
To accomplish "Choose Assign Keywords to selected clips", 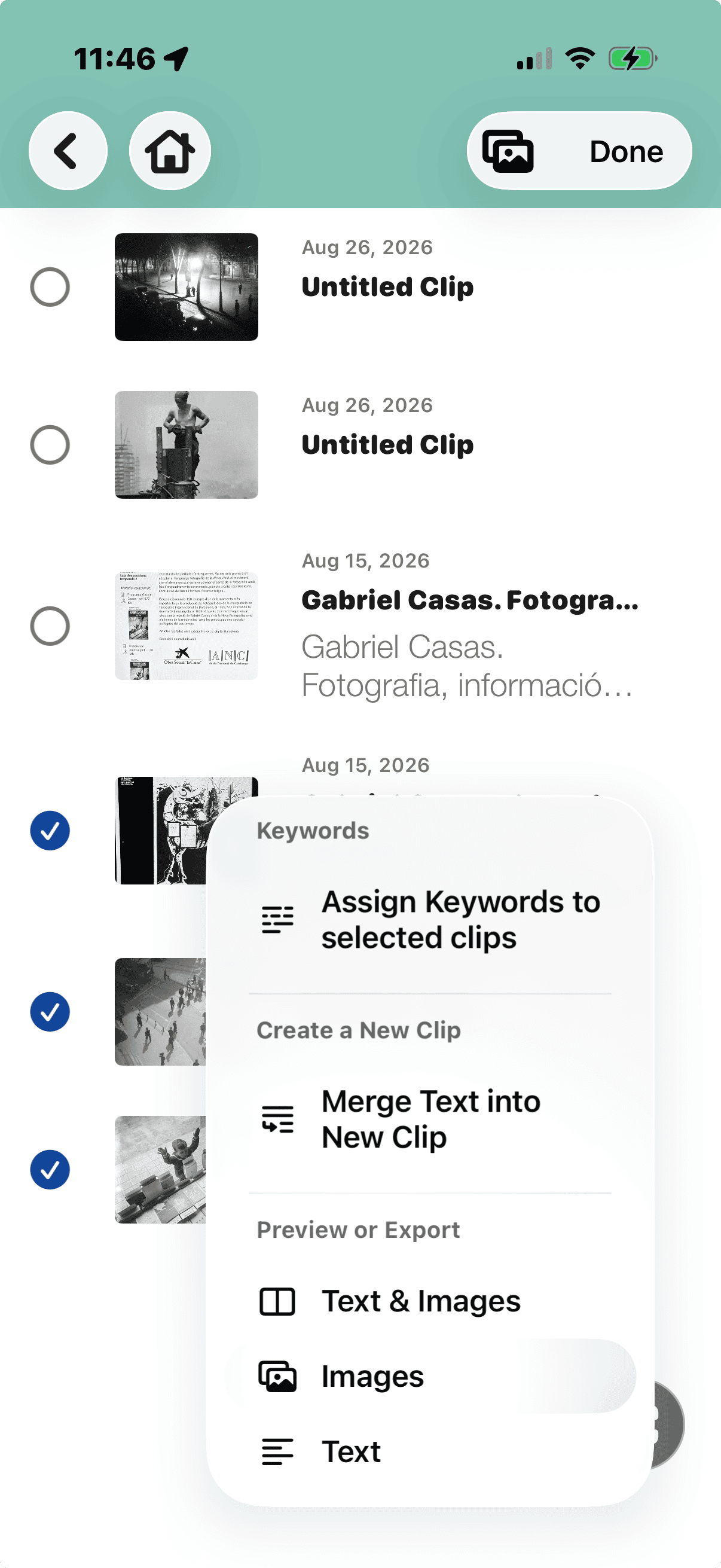I will click(430, 919).
